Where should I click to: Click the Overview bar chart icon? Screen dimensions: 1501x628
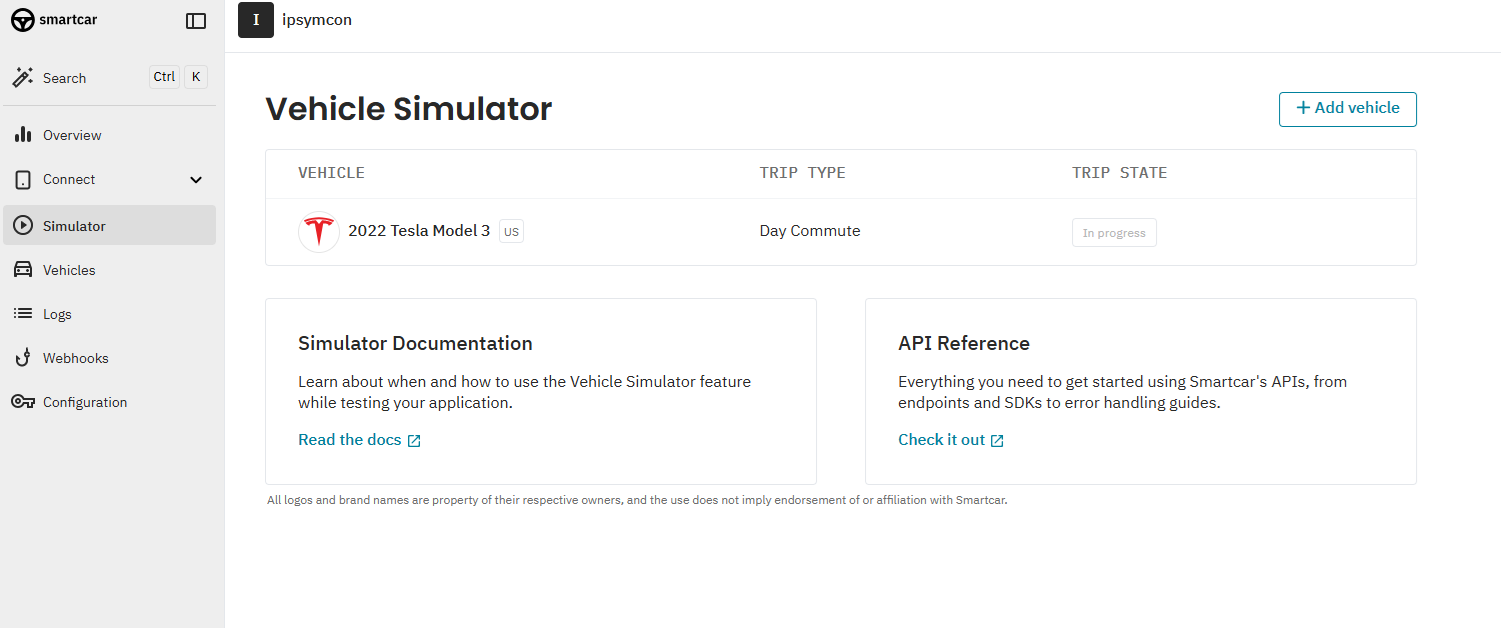(x=23, y=135)
